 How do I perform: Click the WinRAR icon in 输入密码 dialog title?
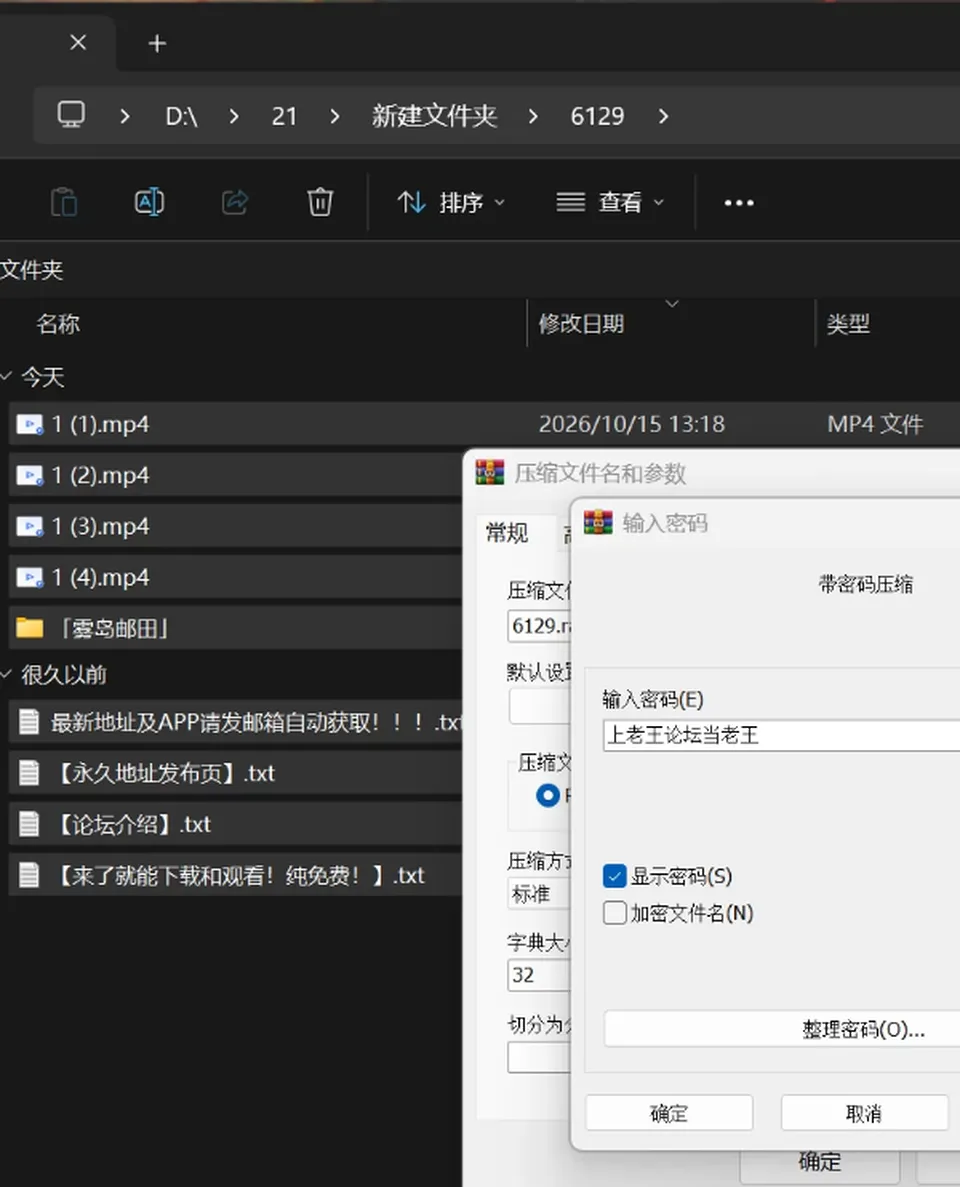[x=598, y=522]
